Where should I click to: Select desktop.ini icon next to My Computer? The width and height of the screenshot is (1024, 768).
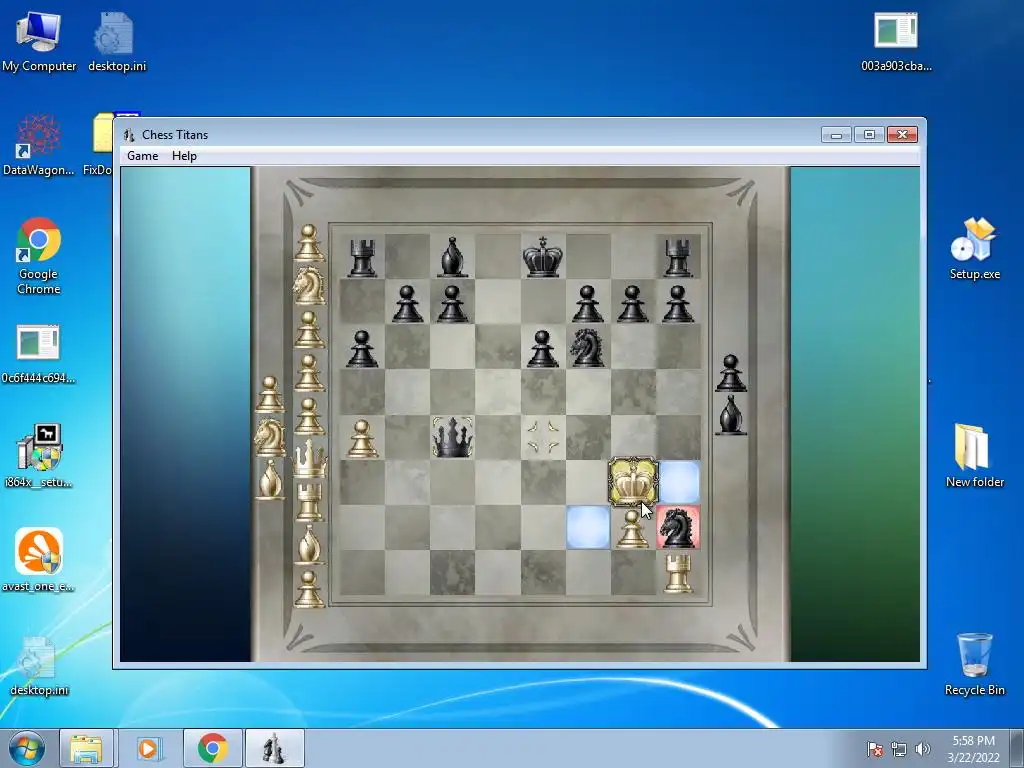pyautogui.click(x=116, y=43)
